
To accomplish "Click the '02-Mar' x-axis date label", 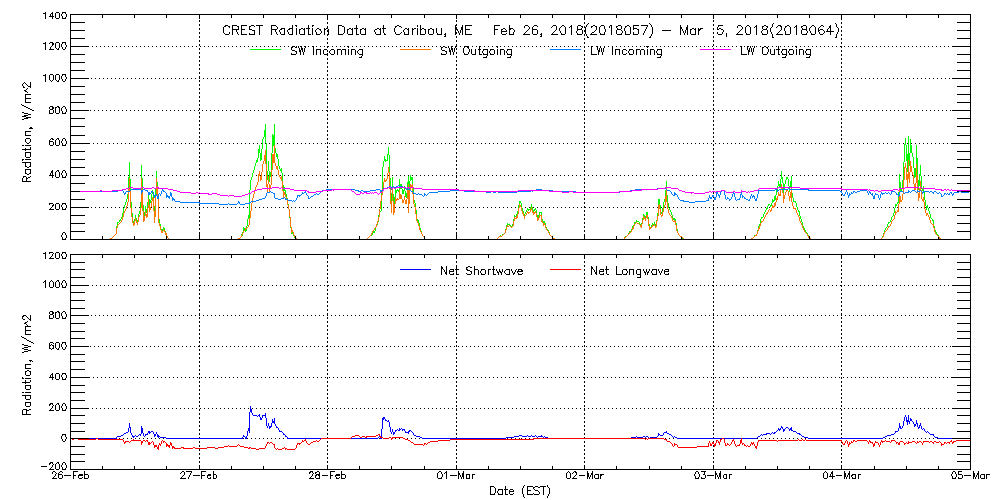I will coord(585,476).
